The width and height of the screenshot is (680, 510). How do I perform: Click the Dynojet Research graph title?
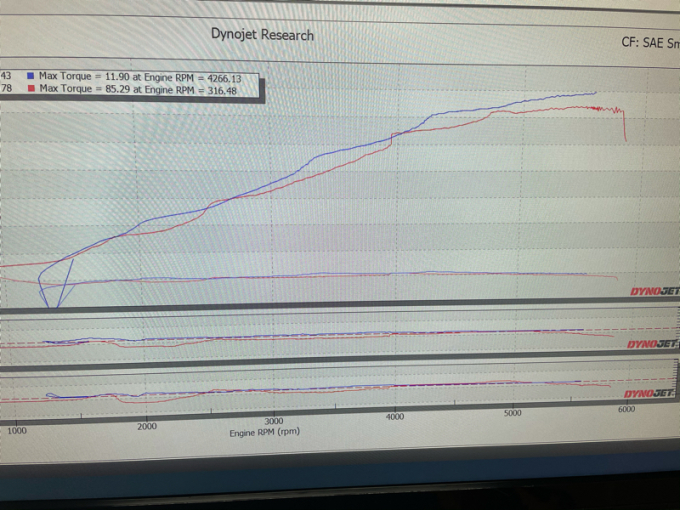[x=262, y=34]
